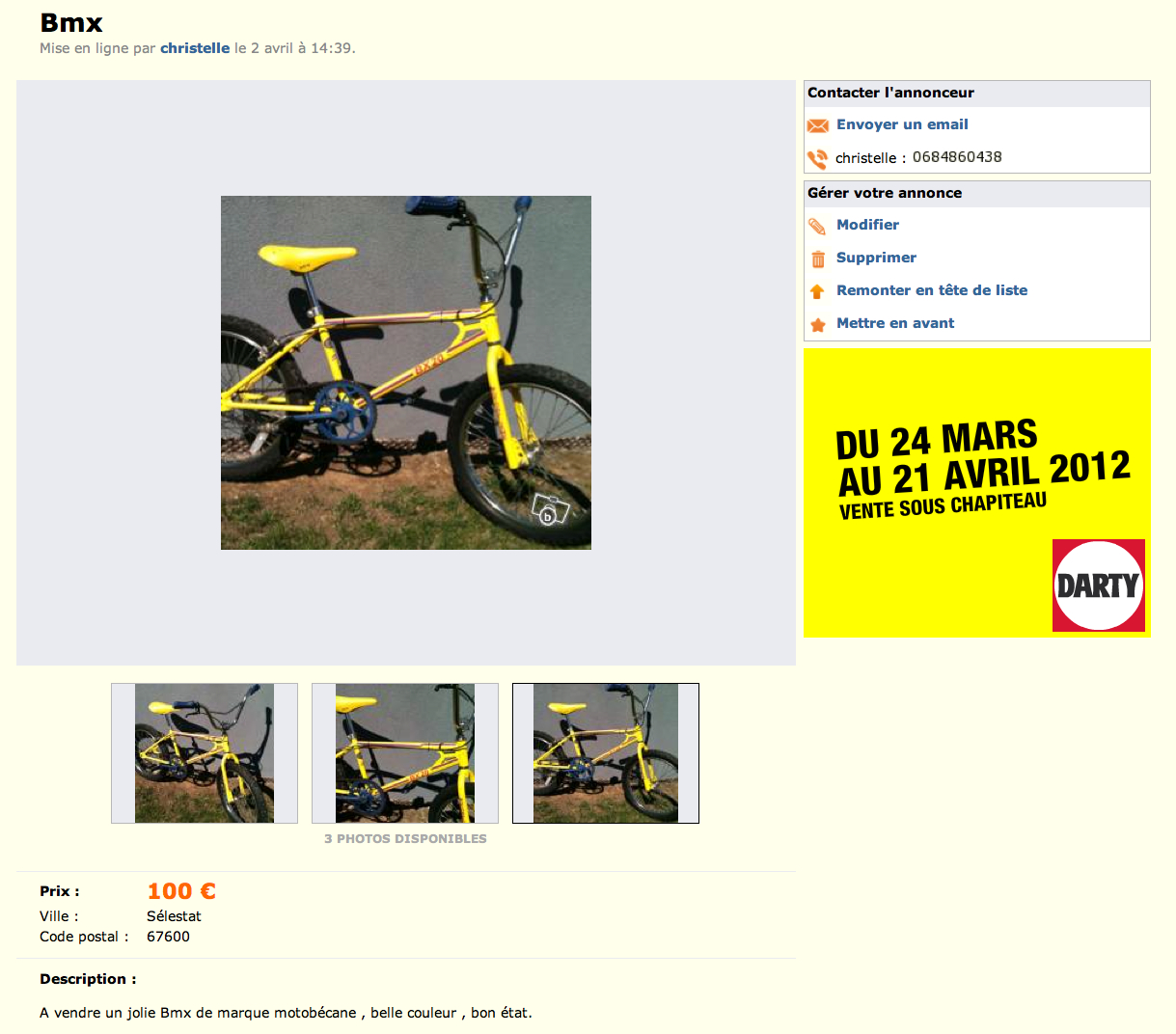Click the Darty logo in the ad

tap(1099, 585)
